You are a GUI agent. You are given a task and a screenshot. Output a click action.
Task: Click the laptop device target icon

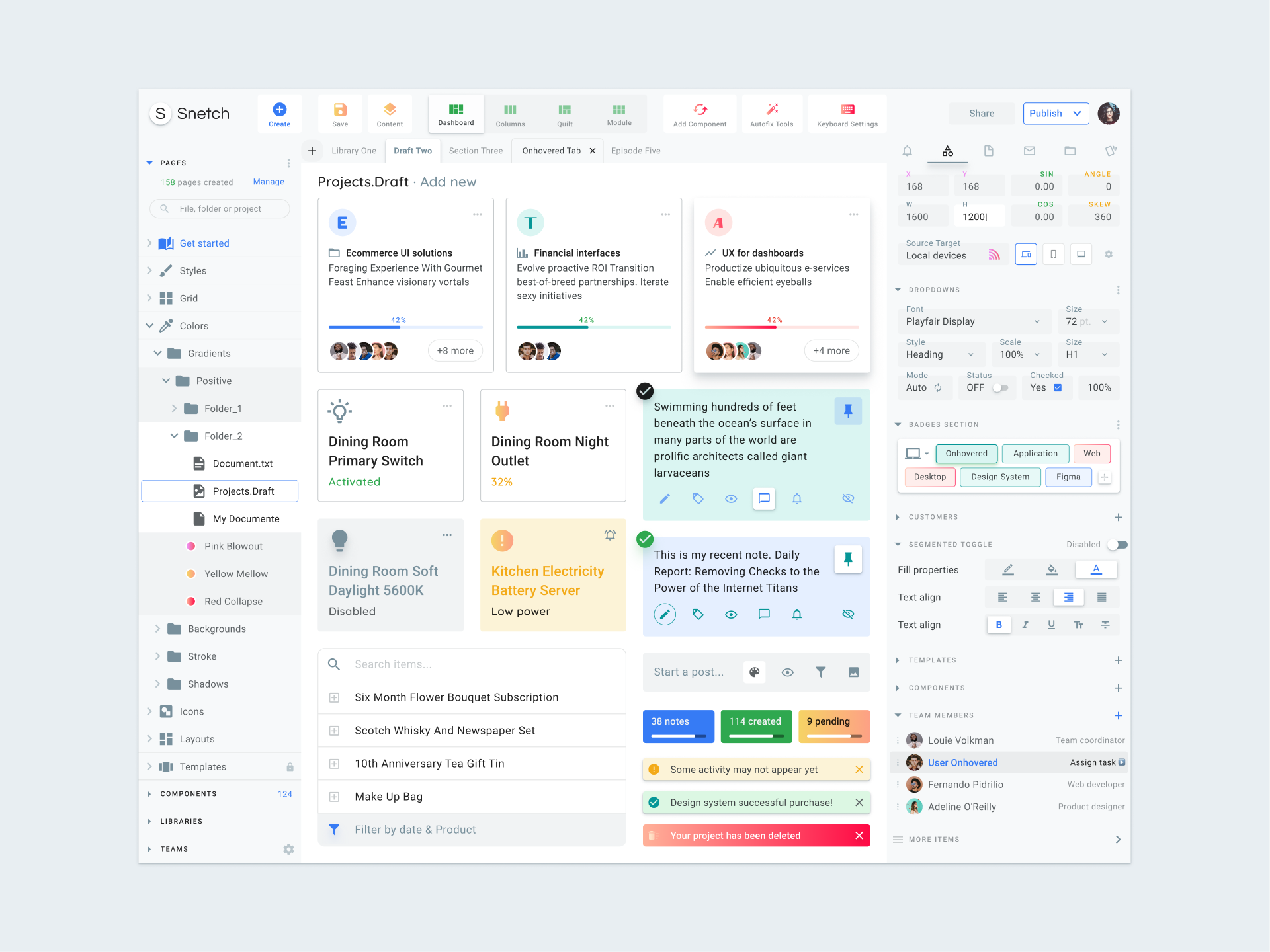click(1081, 254)
